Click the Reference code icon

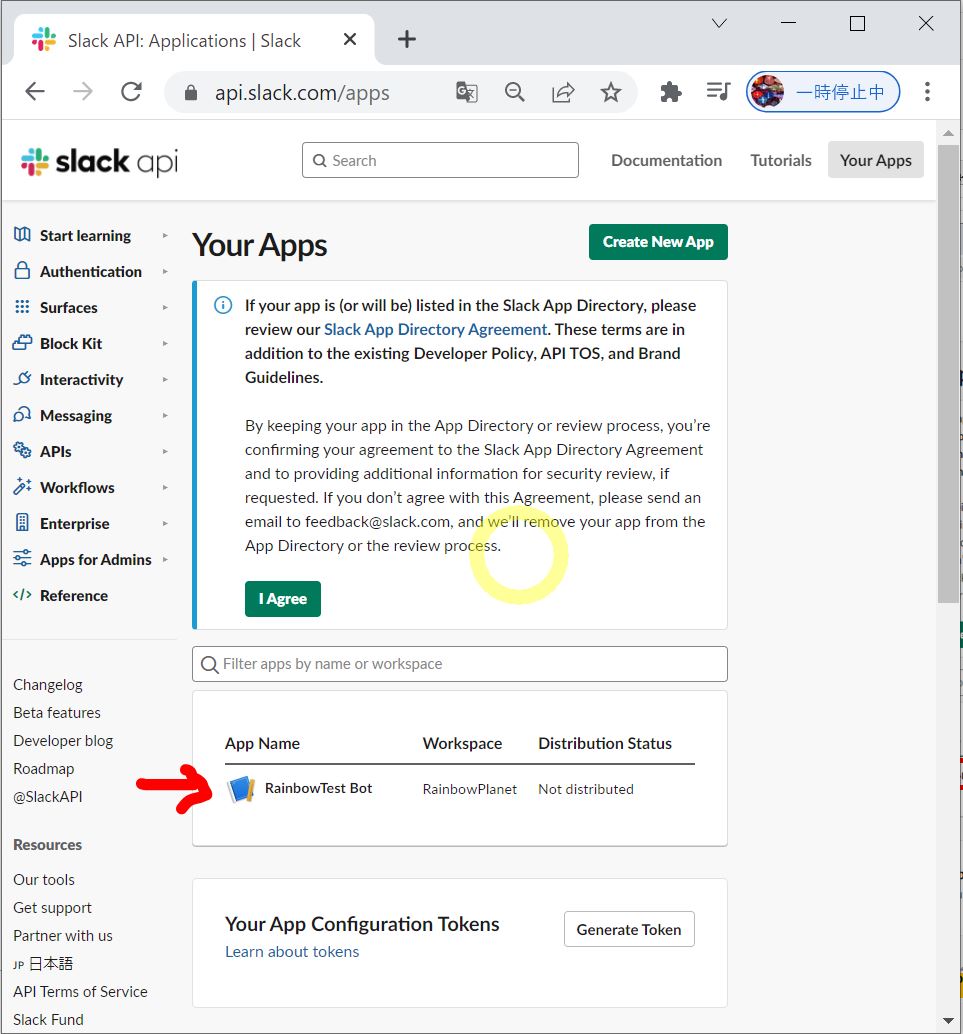click(x=22, y=595)
